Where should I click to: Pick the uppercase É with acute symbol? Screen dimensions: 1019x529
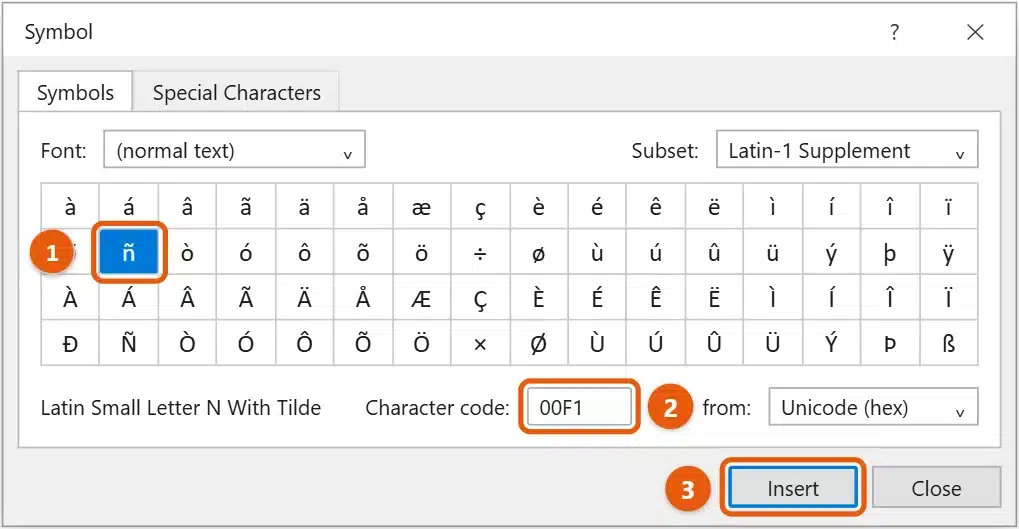pyautogui.click(x=597, y=298)
